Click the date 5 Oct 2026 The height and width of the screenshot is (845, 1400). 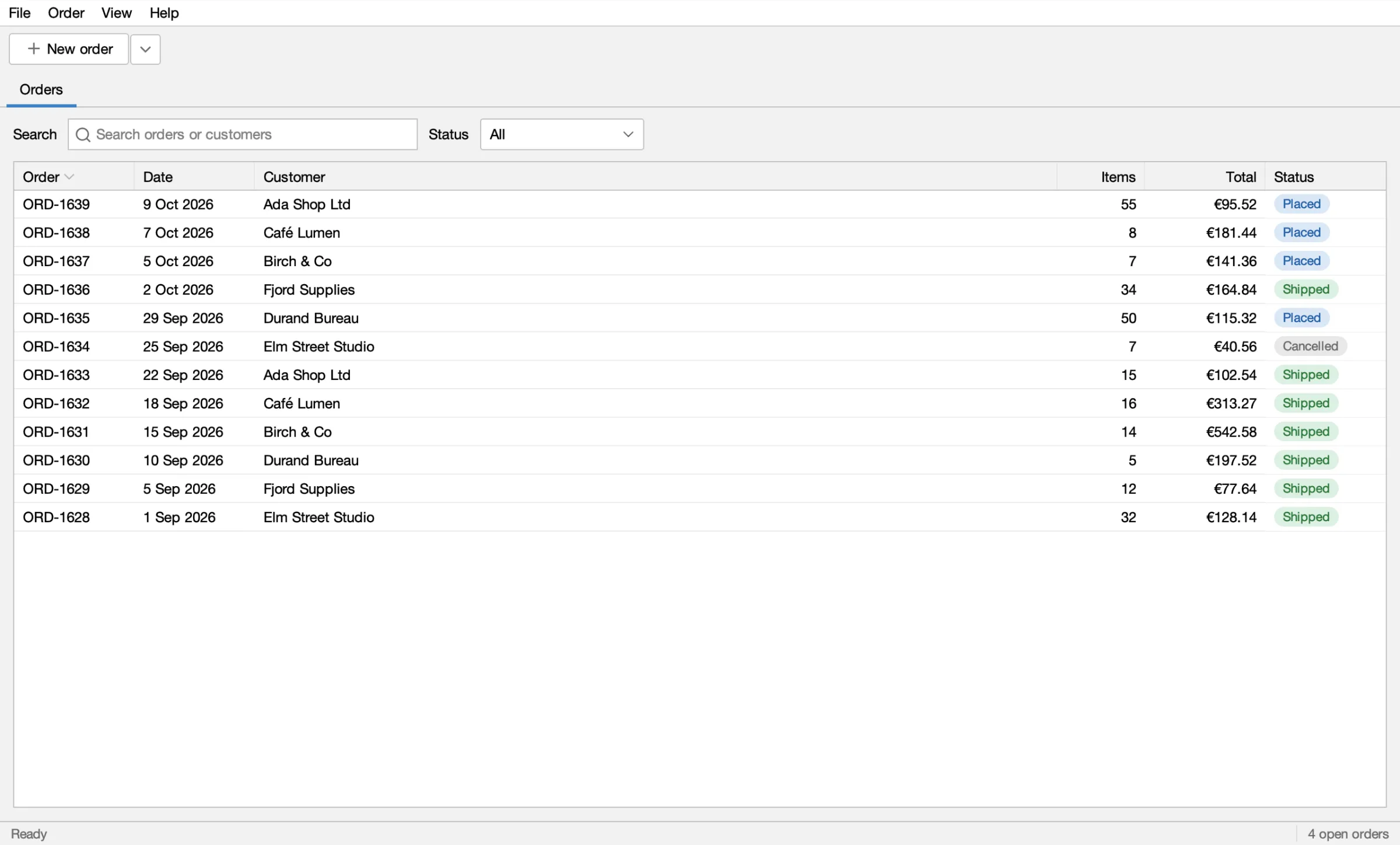178,261
